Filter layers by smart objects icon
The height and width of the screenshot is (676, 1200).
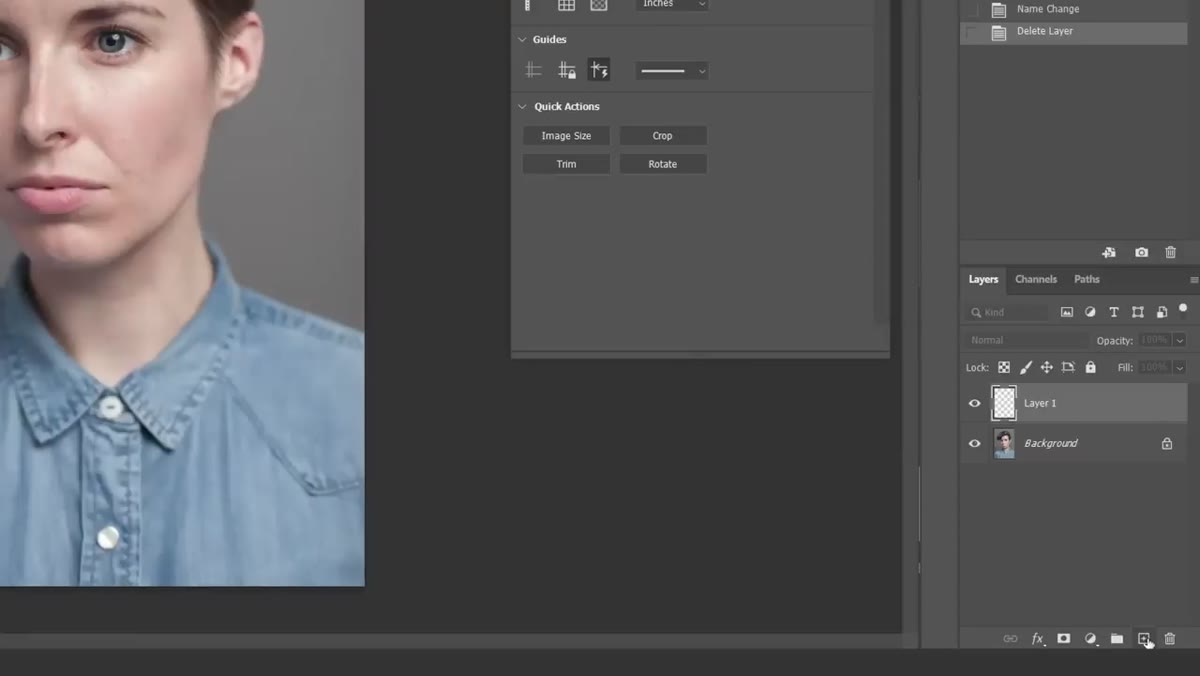[1162, 313]
